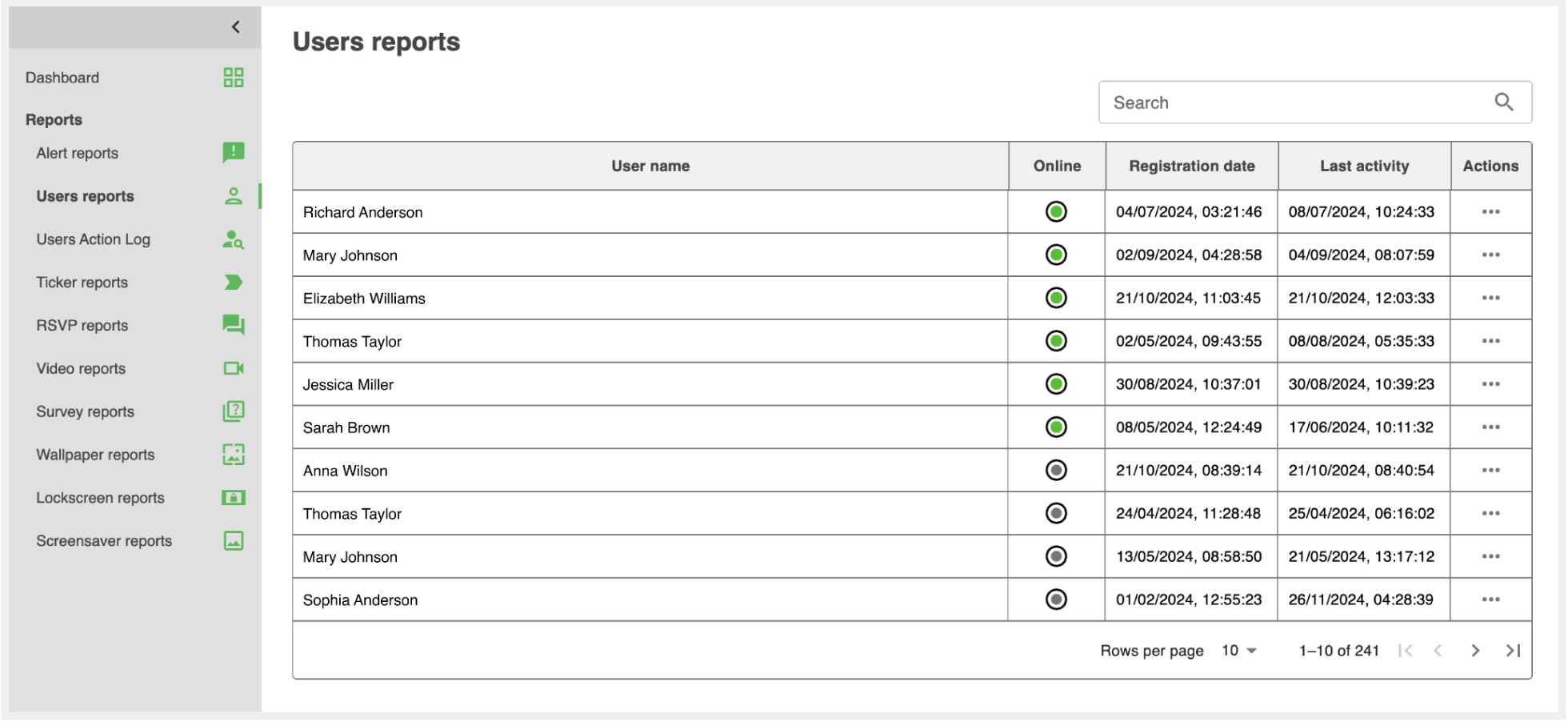1568x722 pixels.
Task: Click the Ticker reports arrow icon
Action: tap(233, 283)
